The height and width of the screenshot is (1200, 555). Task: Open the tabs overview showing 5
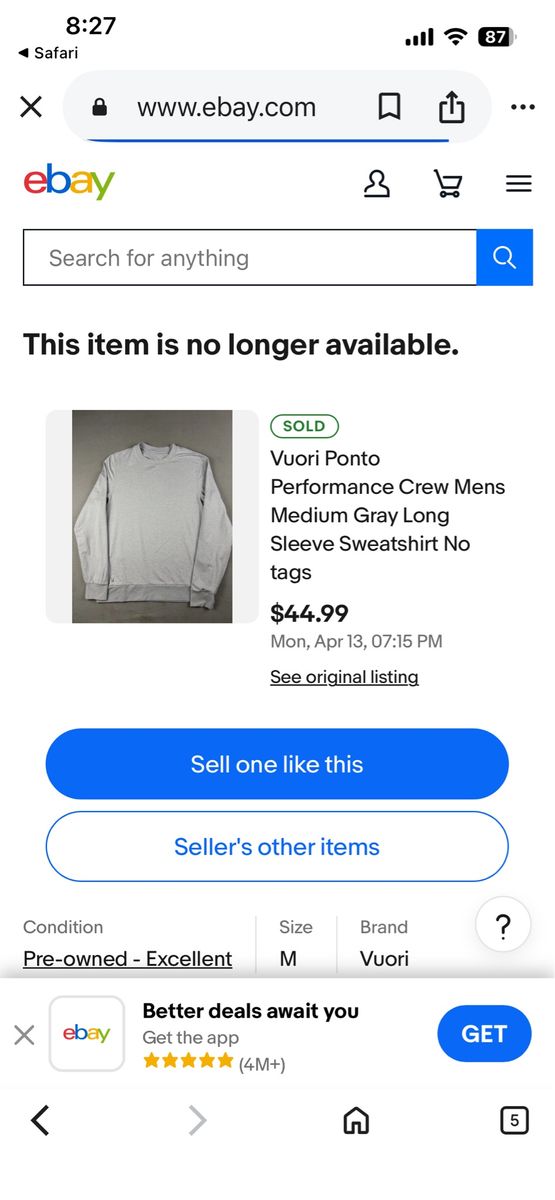(x=514, y=1121)
